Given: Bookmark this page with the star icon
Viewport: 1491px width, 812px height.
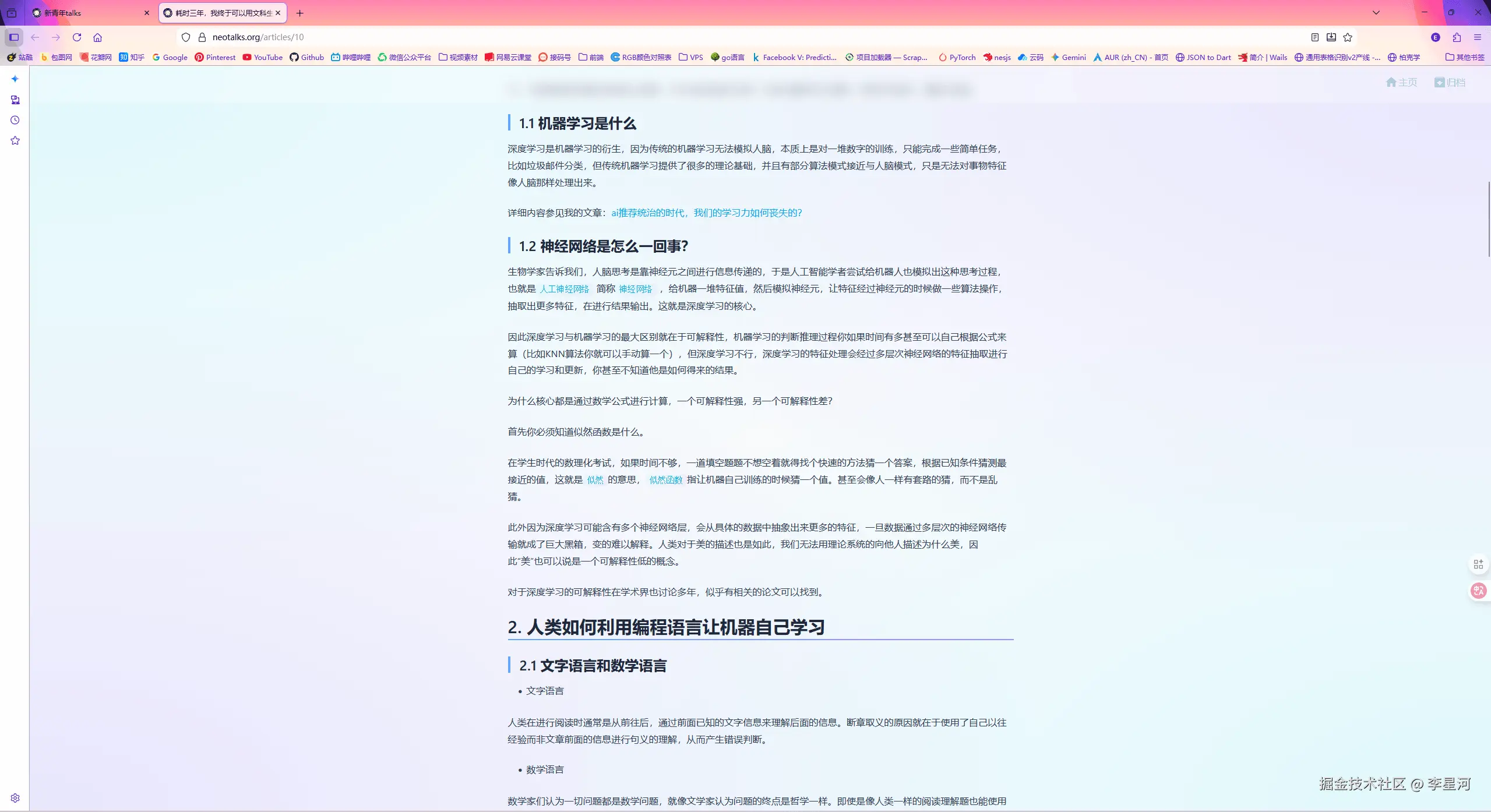Looking at the screenshot, I should tap(1348, 37).
